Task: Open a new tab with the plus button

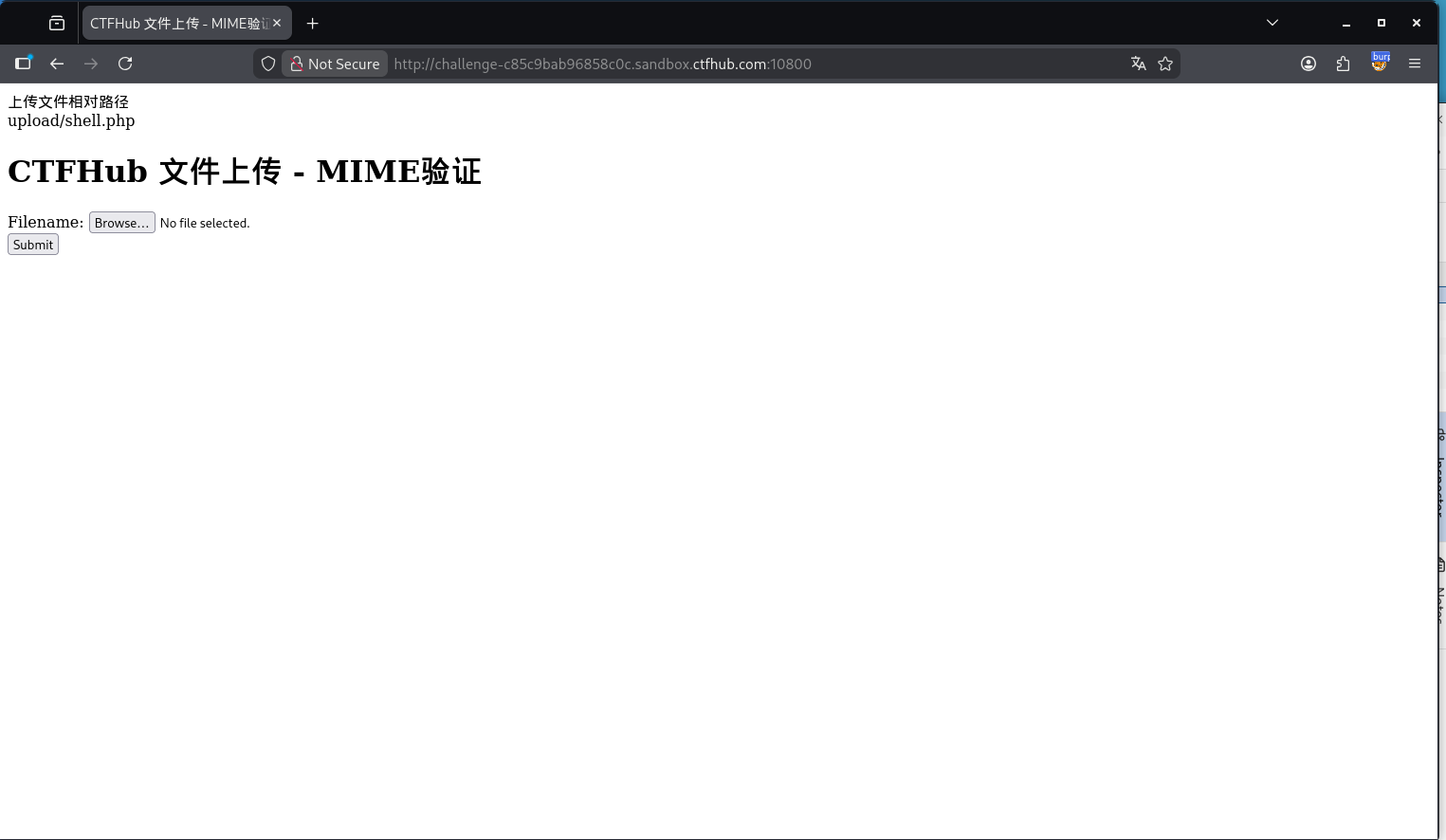Action: click(313, 23)
